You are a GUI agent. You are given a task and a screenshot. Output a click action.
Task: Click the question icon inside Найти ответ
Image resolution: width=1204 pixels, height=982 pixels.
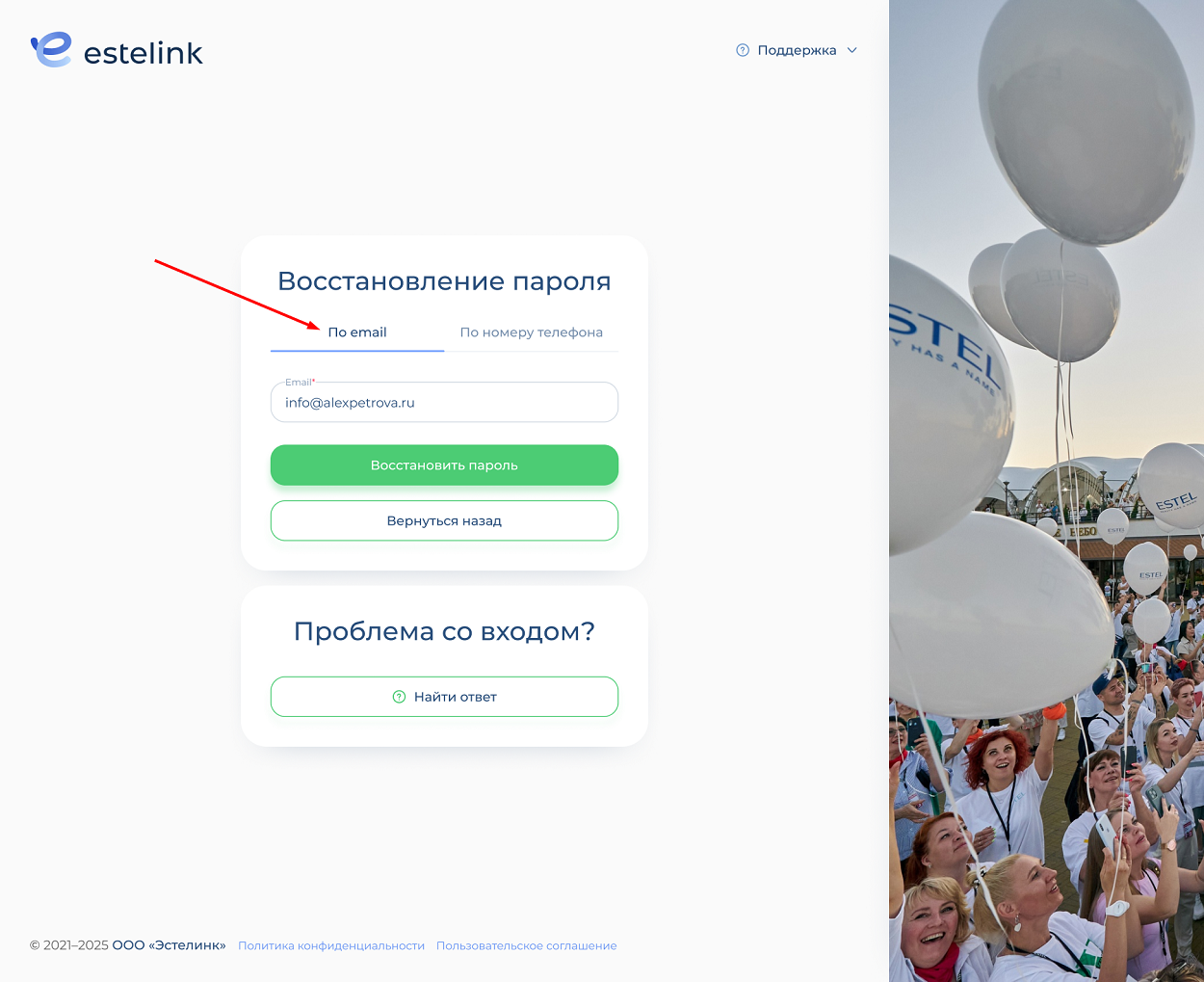399,697
